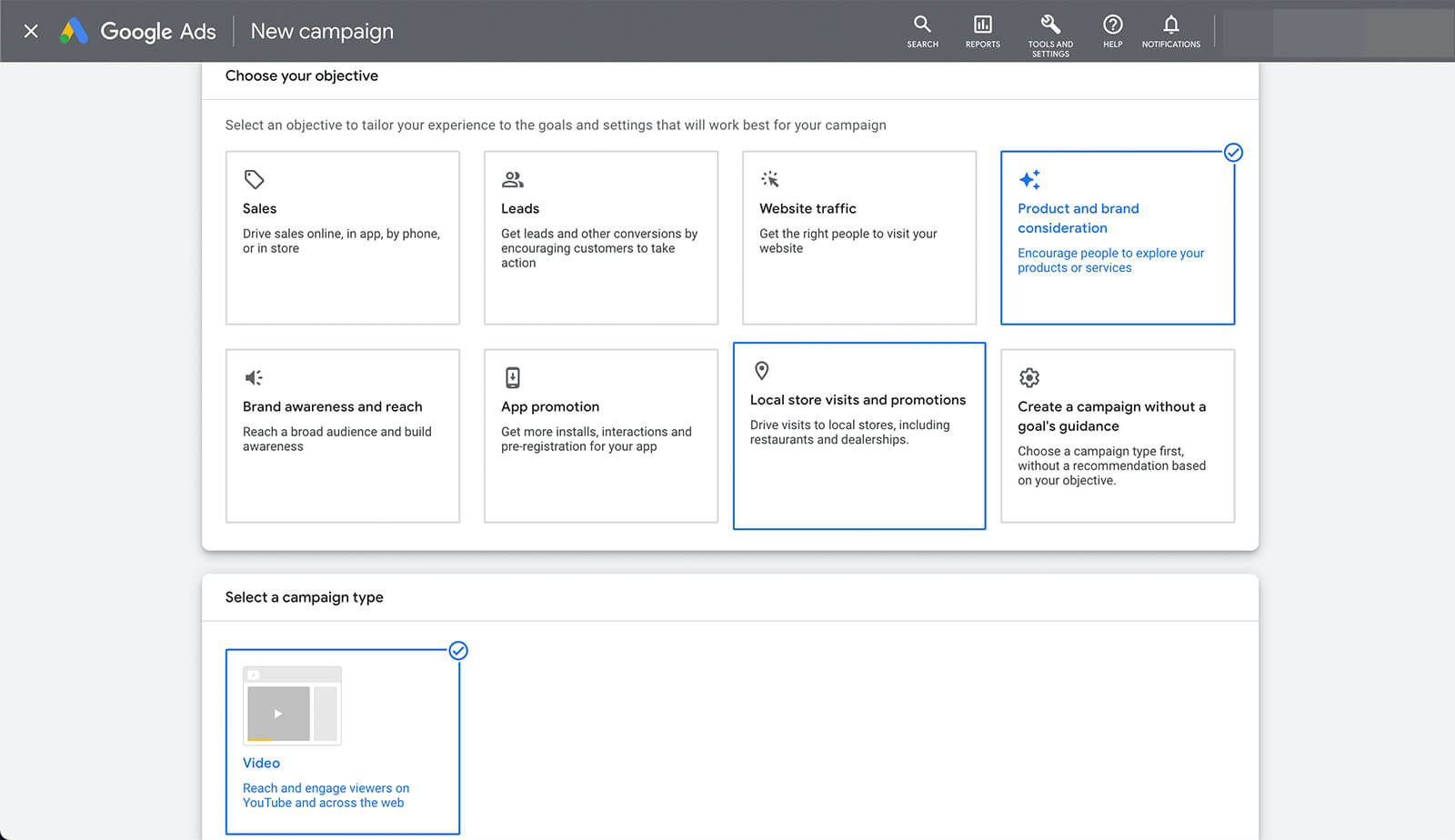Click the Video campaign thumbnail image
The image size is (1455, 840).
coord(292,705)
